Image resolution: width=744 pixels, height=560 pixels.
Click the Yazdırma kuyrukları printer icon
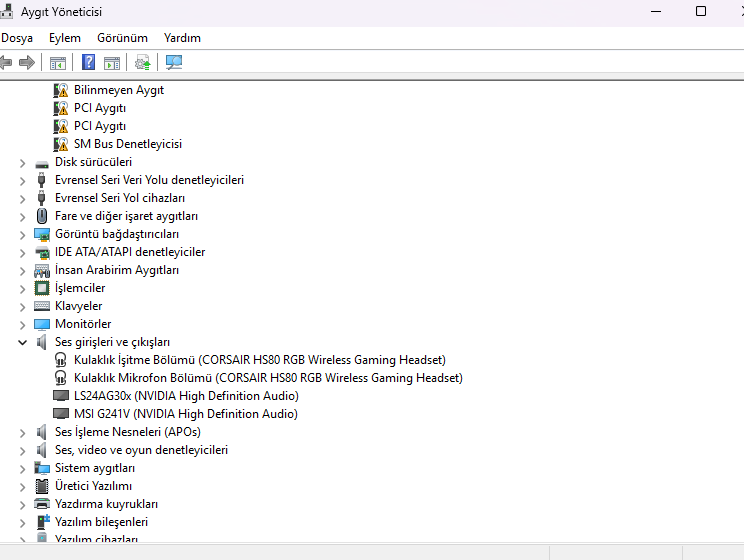point(42,504)
